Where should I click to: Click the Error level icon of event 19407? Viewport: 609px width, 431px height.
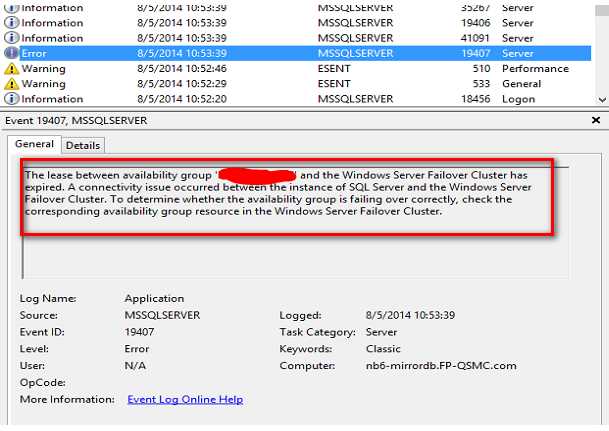point(11,53)
